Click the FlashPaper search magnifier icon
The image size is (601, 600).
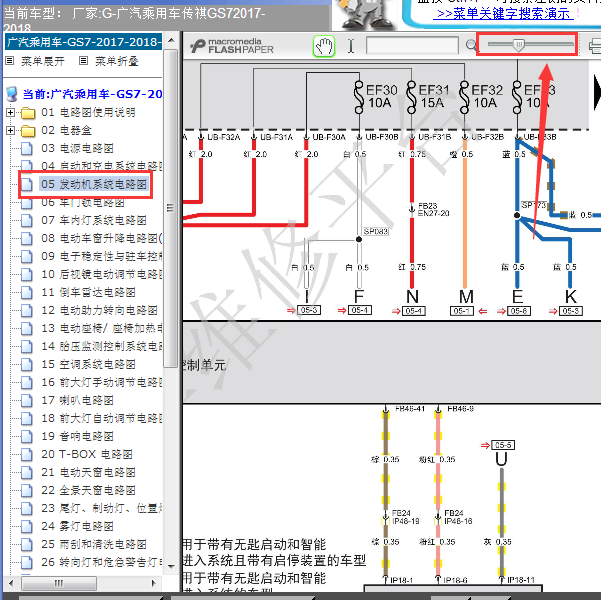click(471, 45)
